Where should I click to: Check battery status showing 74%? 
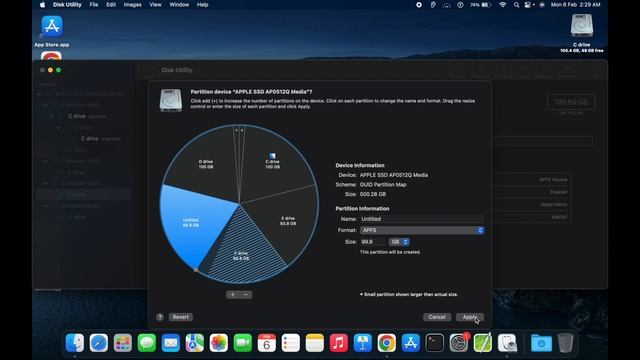pos(480,5)
